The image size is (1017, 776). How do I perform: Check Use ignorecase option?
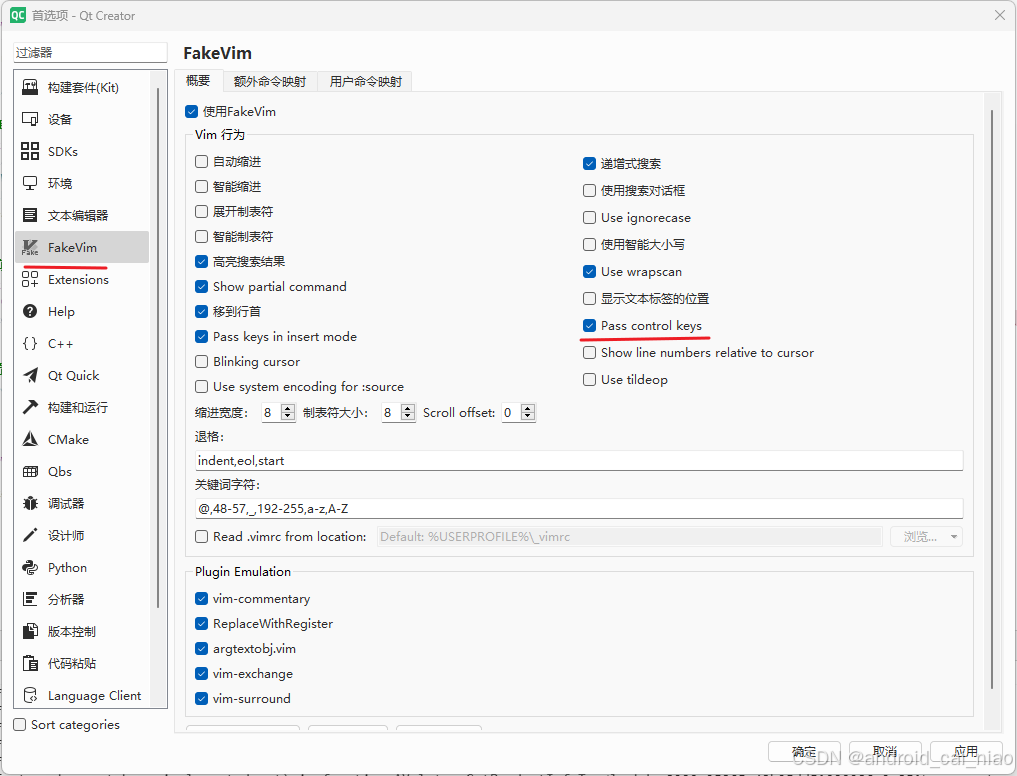pos(590,217)
